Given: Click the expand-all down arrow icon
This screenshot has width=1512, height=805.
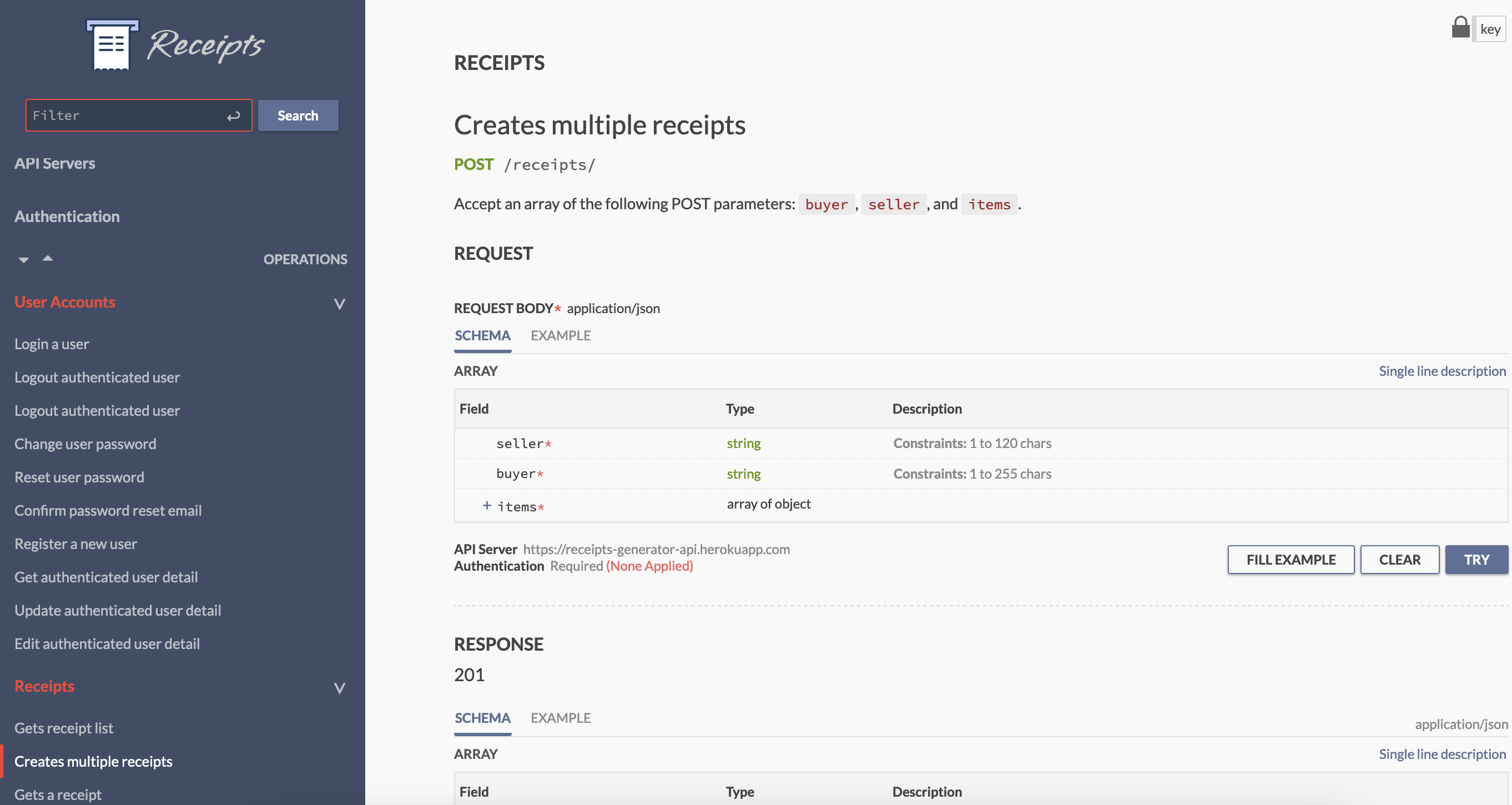Looking at the screenshot, I should coord(23,259).
